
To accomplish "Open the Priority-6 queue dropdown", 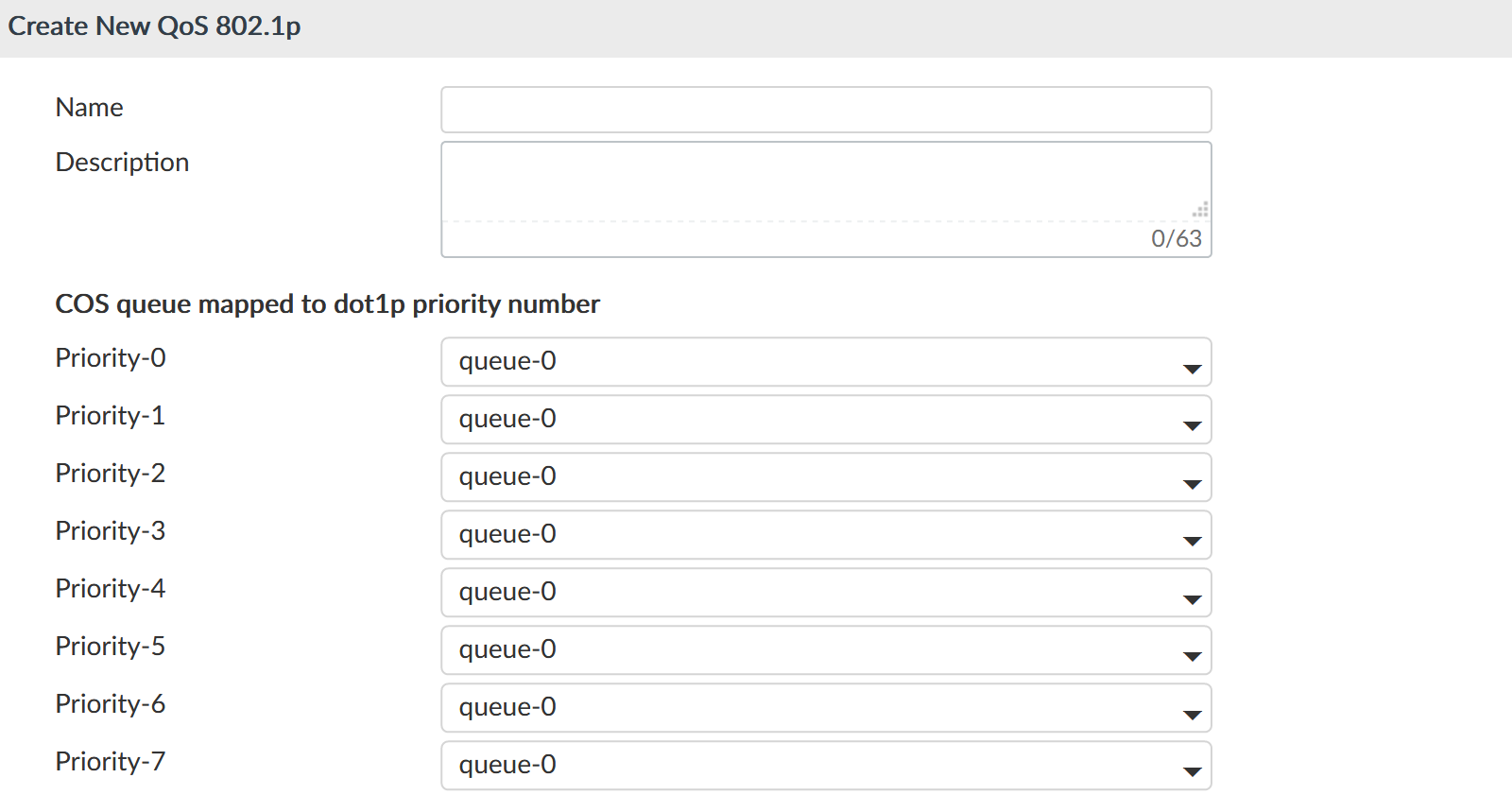I will click(825, 708).
